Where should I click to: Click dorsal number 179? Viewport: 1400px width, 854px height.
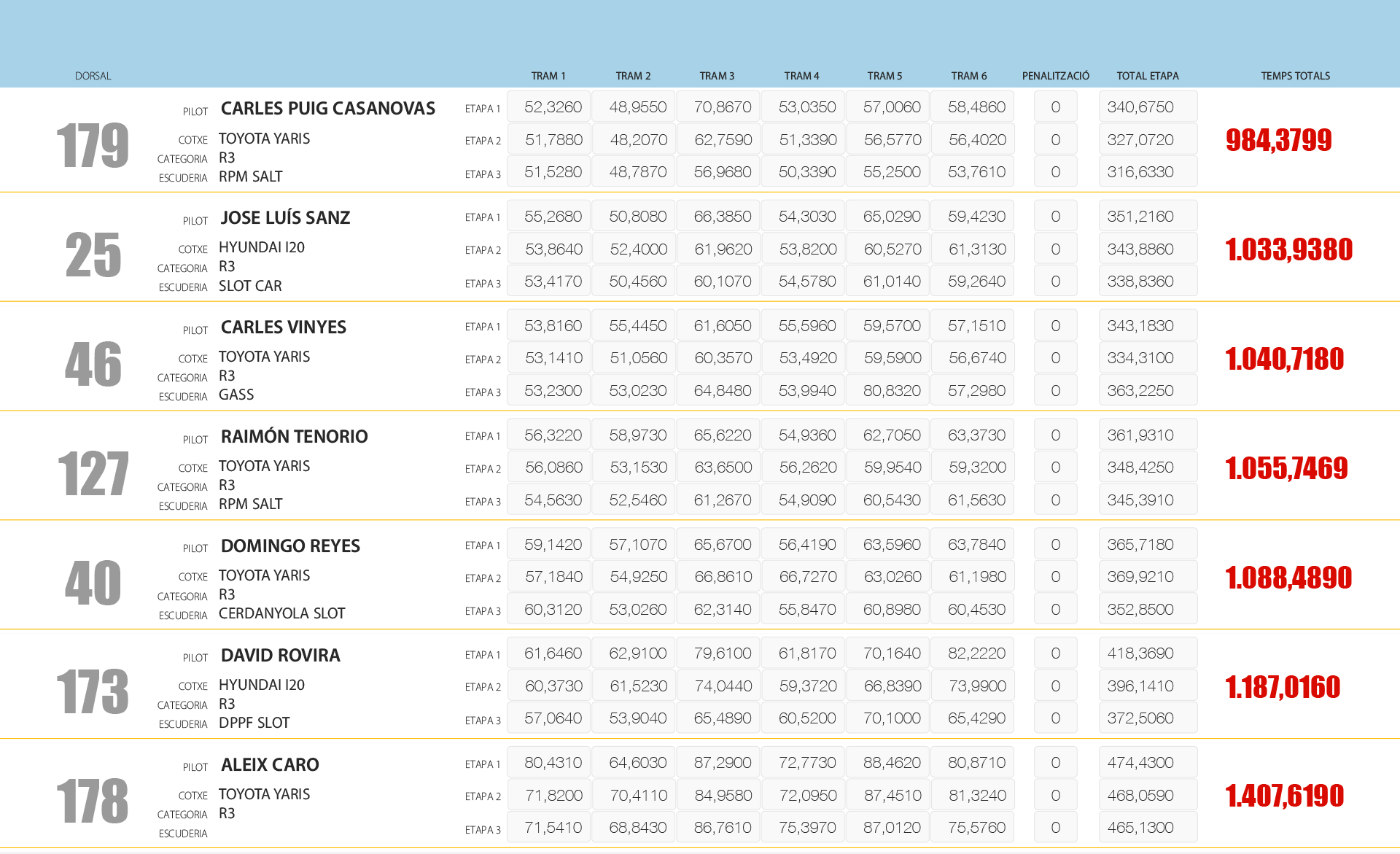tap(93, 145)
